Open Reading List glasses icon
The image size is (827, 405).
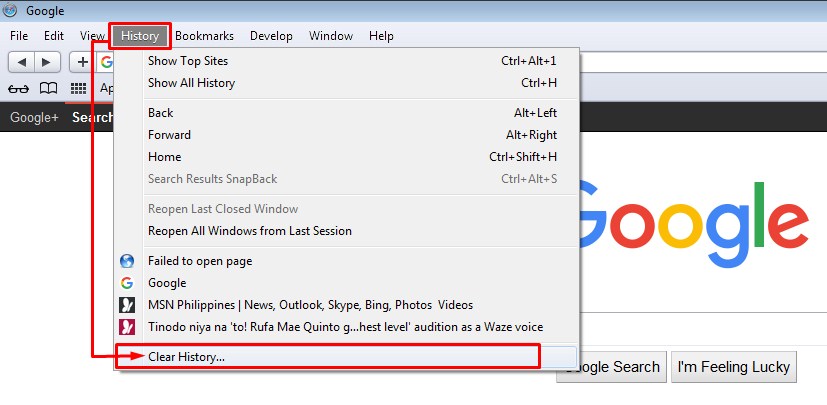[x=18, y=89]
